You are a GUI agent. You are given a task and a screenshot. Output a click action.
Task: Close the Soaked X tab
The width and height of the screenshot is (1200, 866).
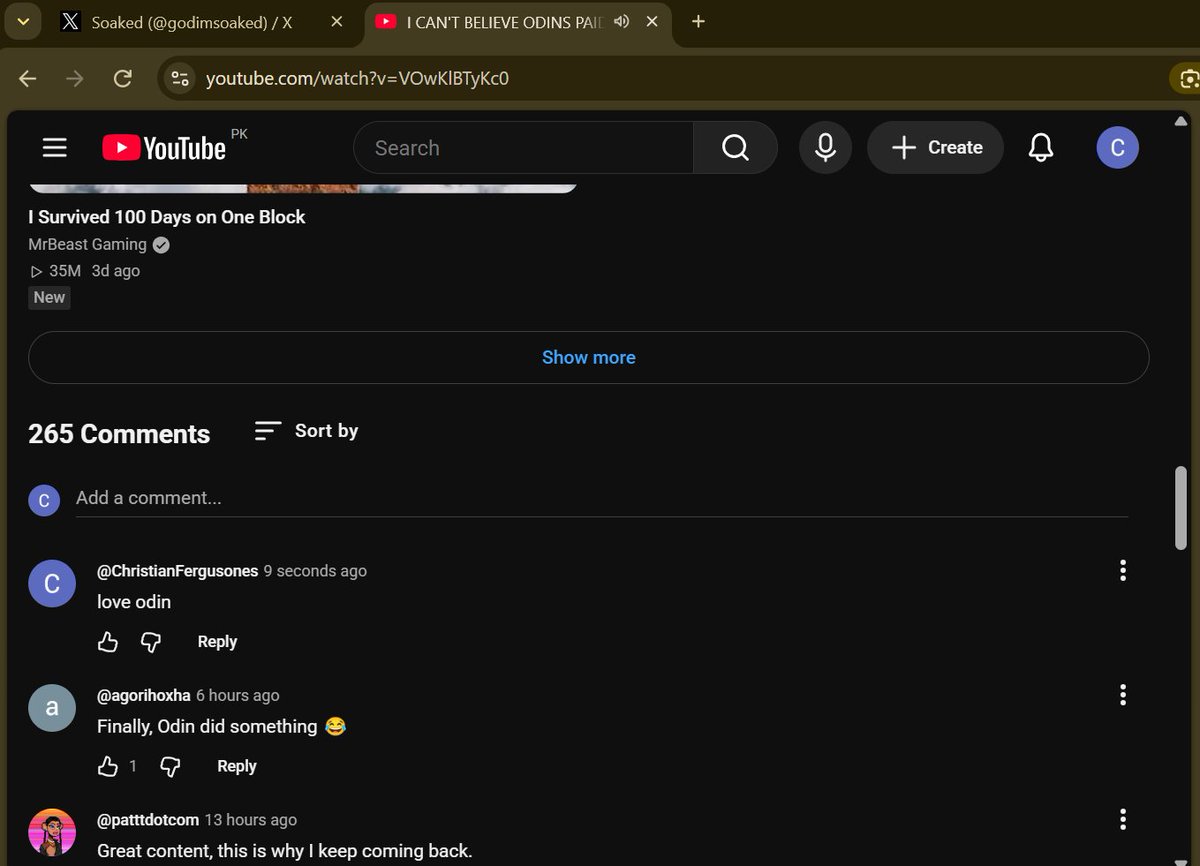click(x=337, y=22)
